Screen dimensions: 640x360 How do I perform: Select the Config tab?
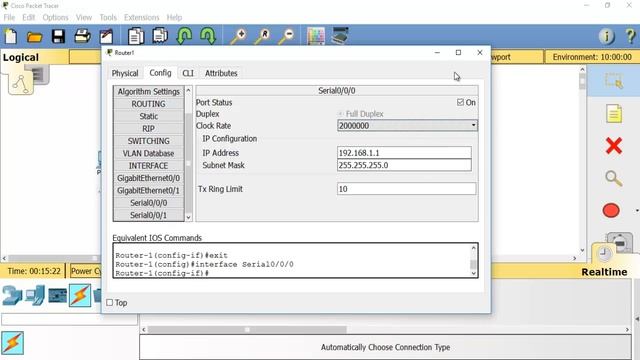pos(160,73)
